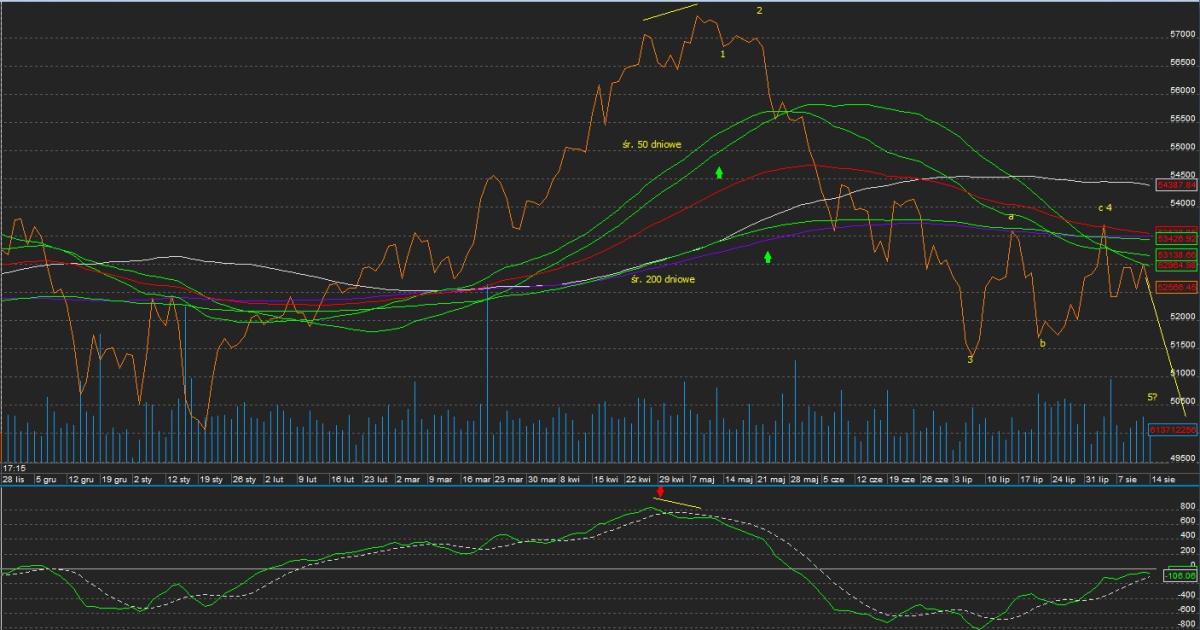Click the '16 mar' date on time axis
This screenshot has height=630, width=1200.
point(476,480)
